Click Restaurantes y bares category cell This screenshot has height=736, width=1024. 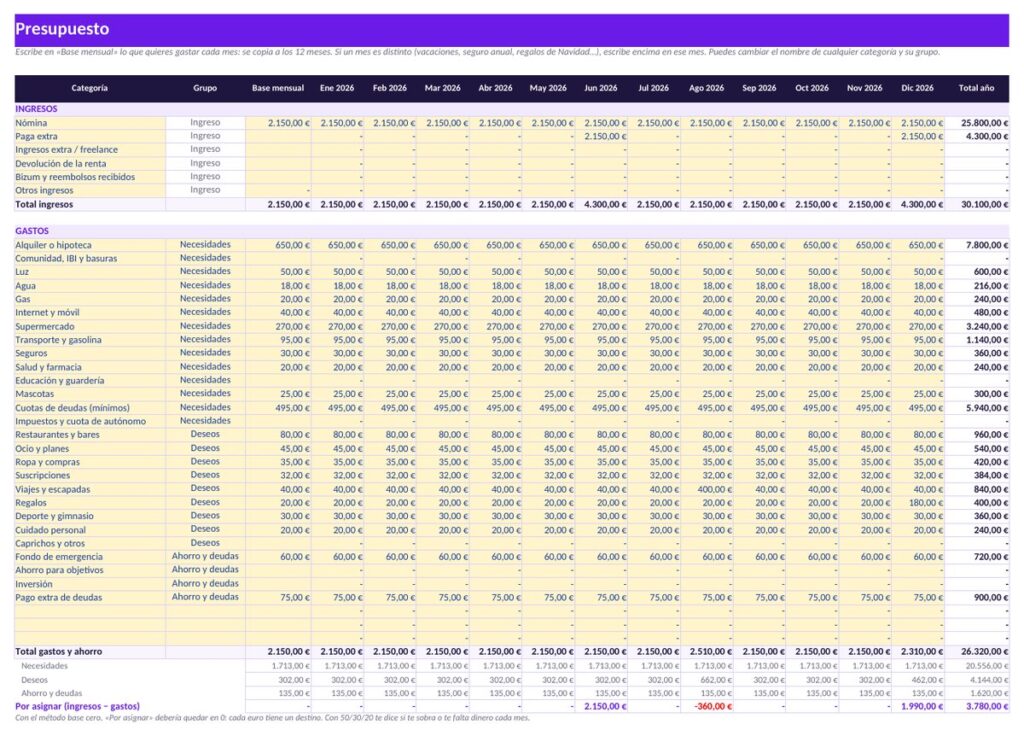point(90,435)
